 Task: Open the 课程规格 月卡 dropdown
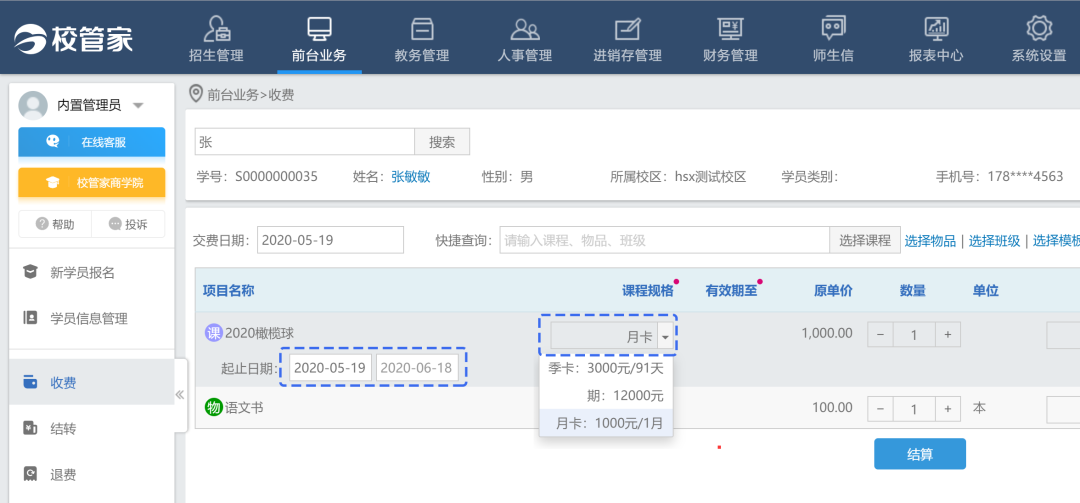(666, 337)
